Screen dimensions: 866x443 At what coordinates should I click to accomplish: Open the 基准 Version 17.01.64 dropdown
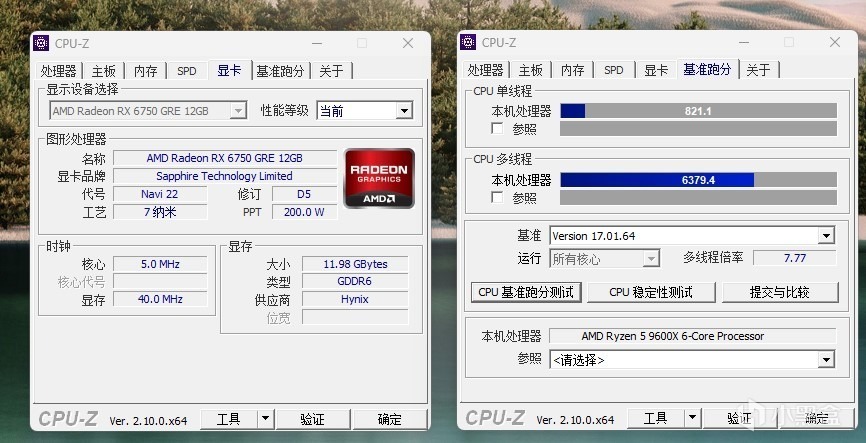point(691,236)
